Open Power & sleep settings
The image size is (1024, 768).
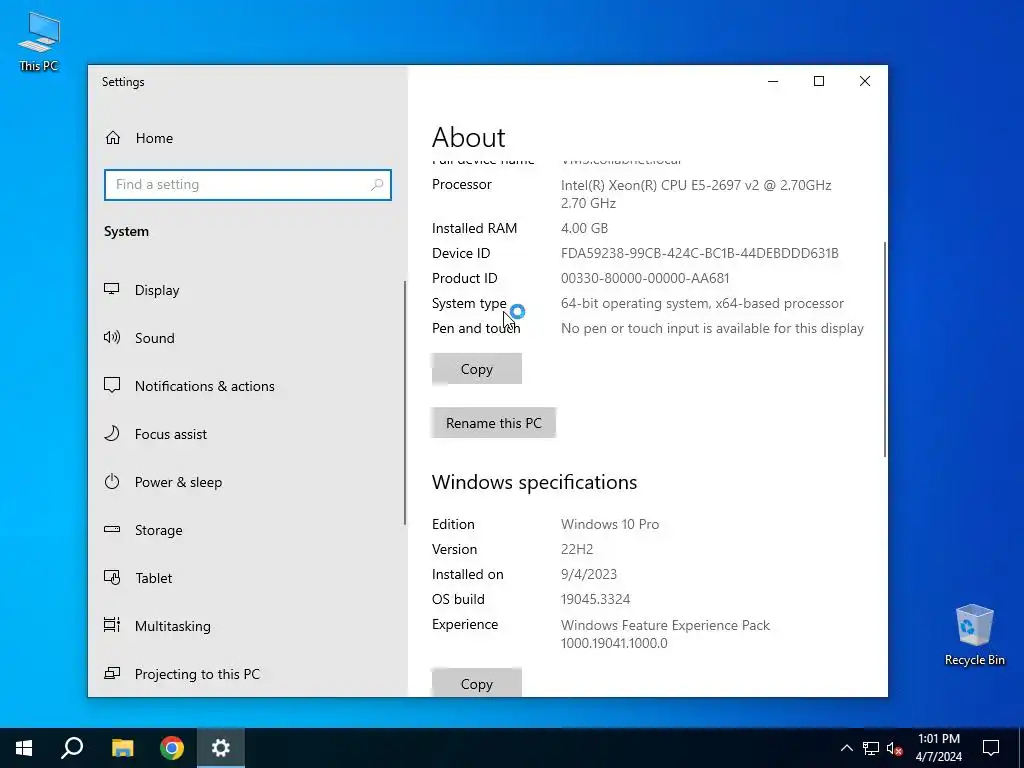[178, 482]
